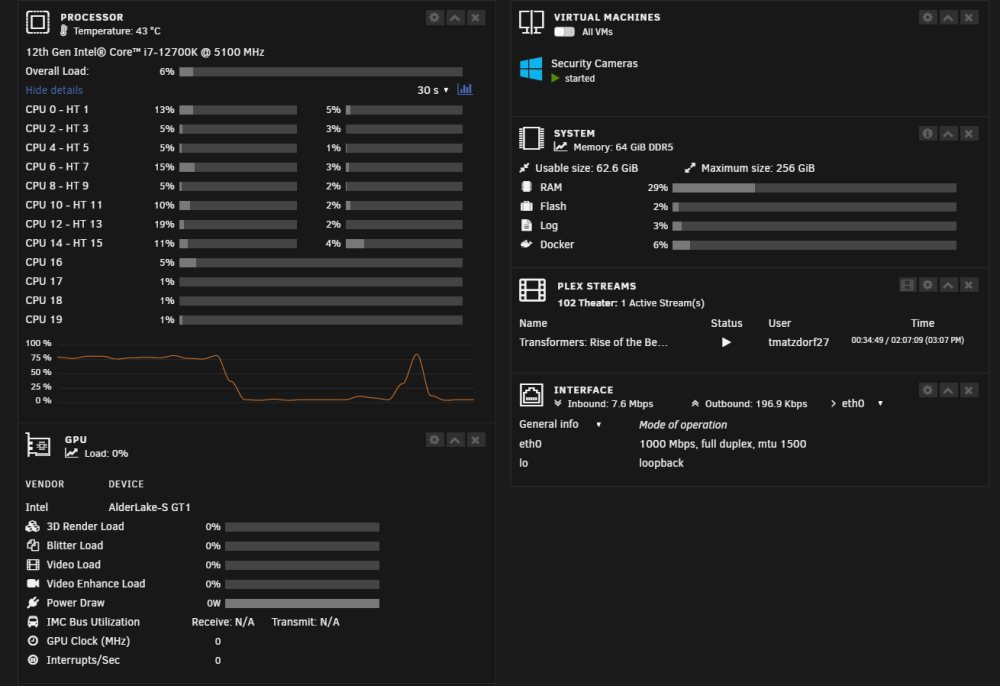This screenshot has height=686, width=1000.
Task: Click the Docker whale icon
Action: click(x=526, y=244)
